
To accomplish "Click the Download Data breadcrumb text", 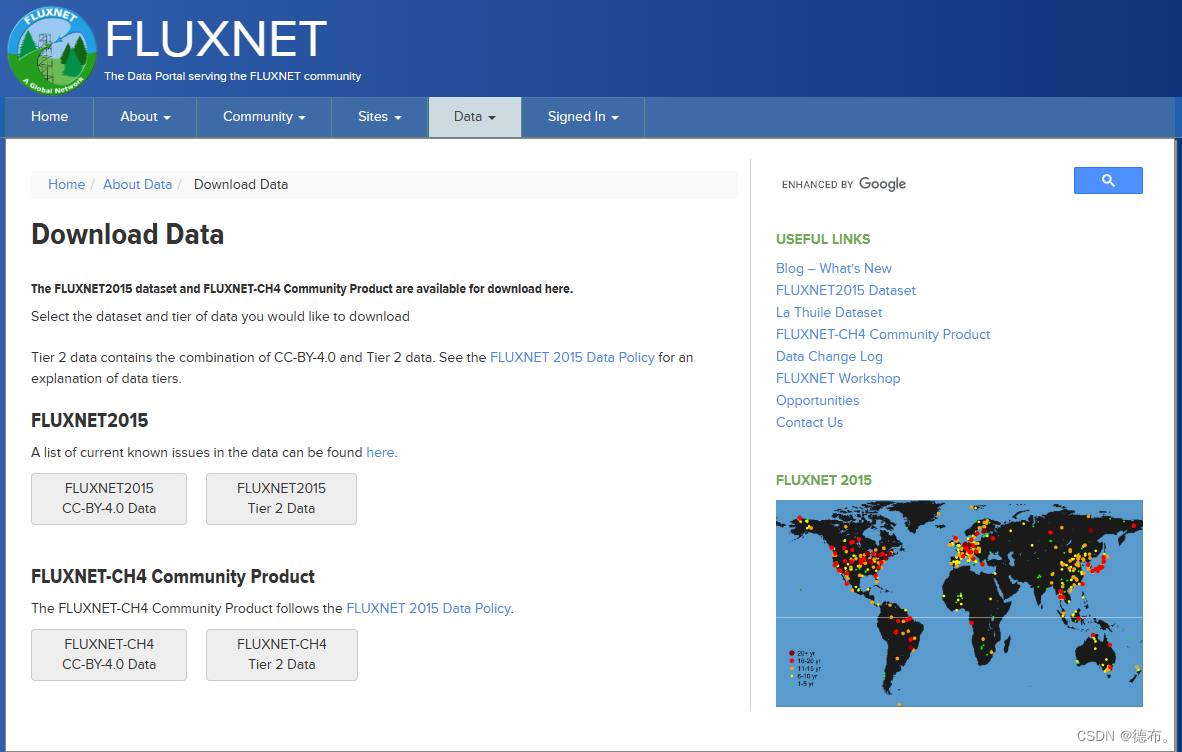I will click(x=241, y=185).
